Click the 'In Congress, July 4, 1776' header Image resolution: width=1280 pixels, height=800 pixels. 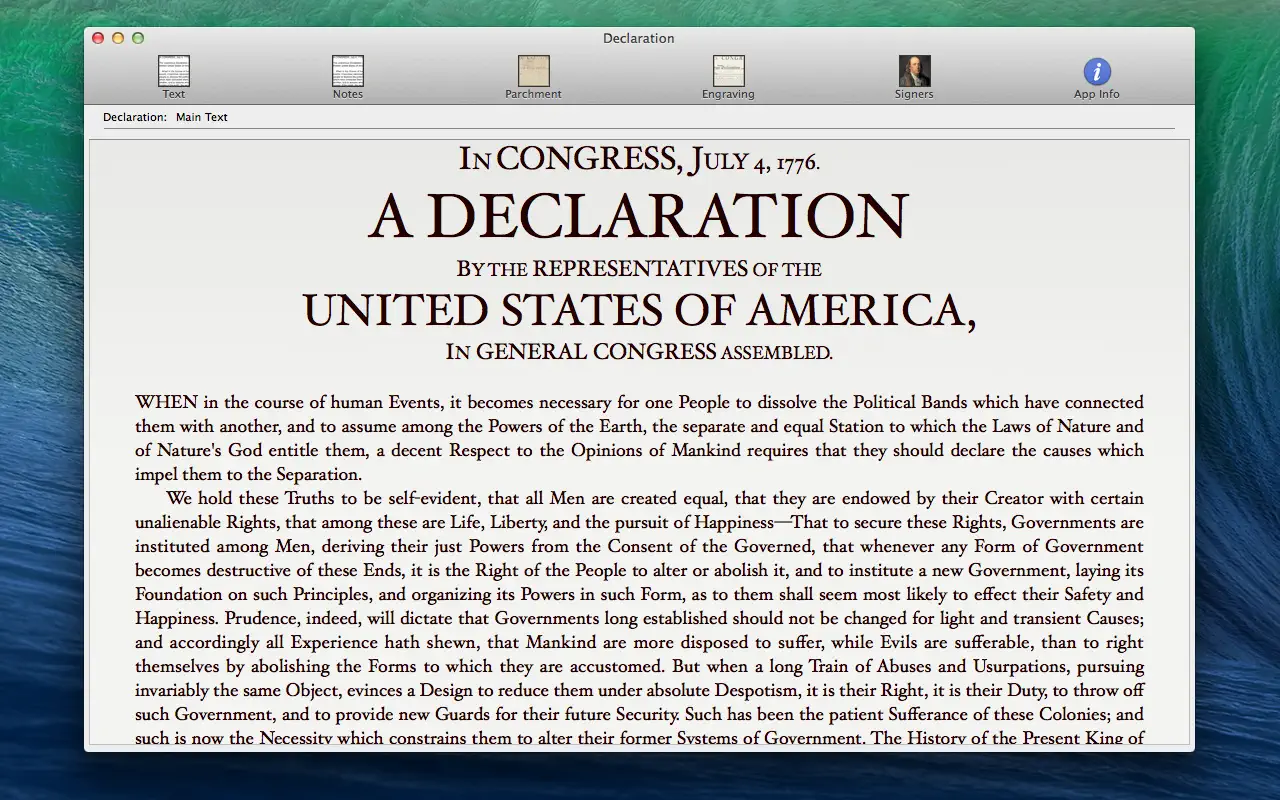click(x=639, y=158)
